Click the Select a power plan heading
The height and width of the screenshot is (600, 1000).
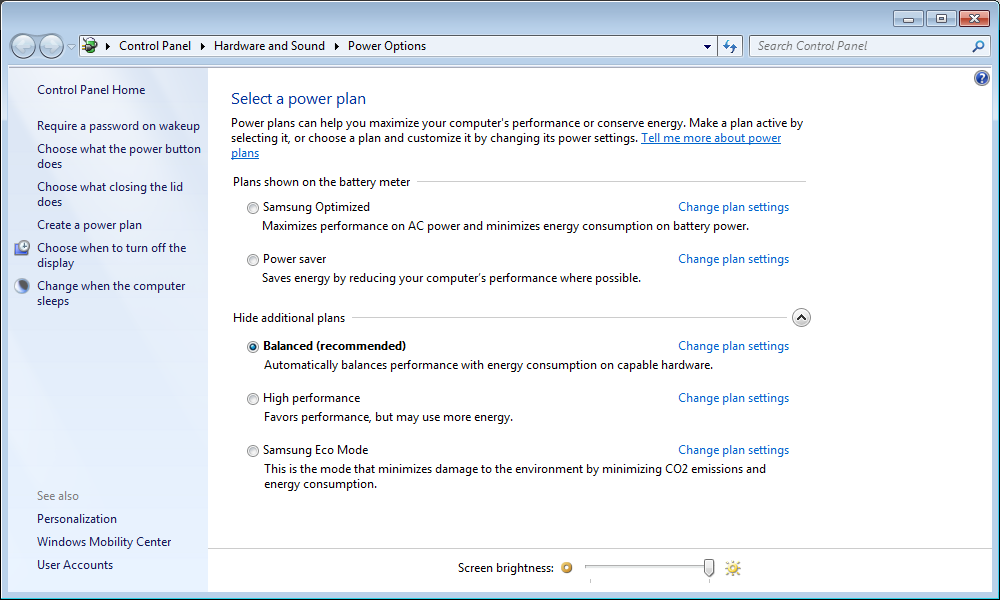[298, 99]
